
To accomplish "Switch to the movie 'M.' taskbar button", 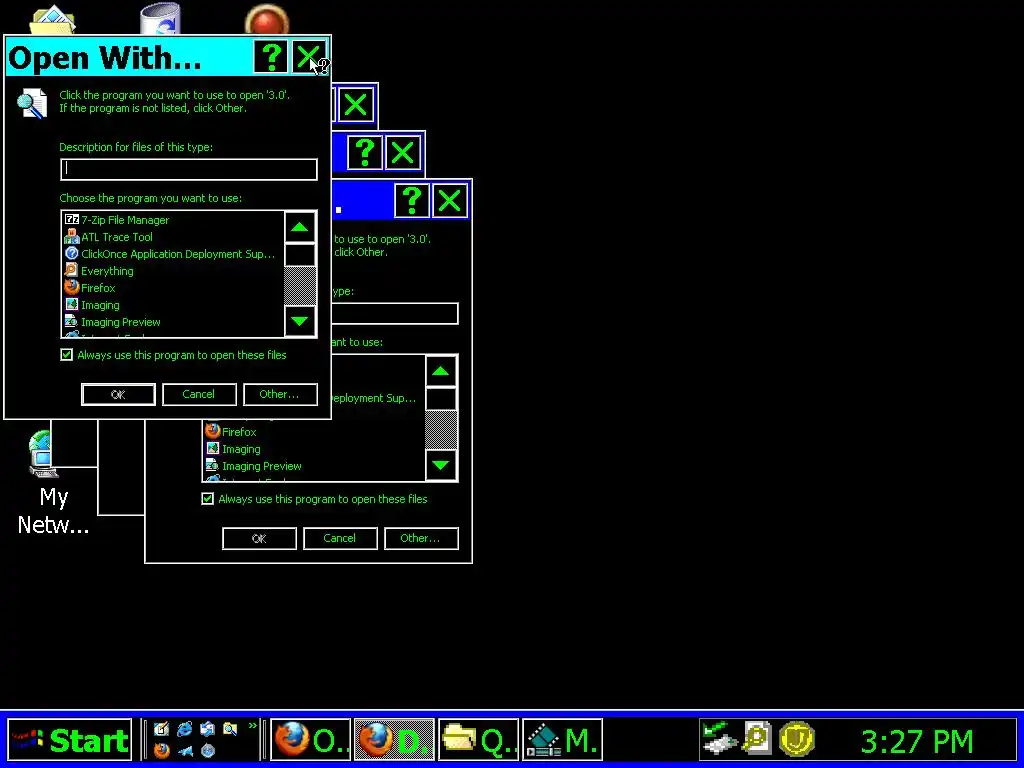I will [562, 740].
